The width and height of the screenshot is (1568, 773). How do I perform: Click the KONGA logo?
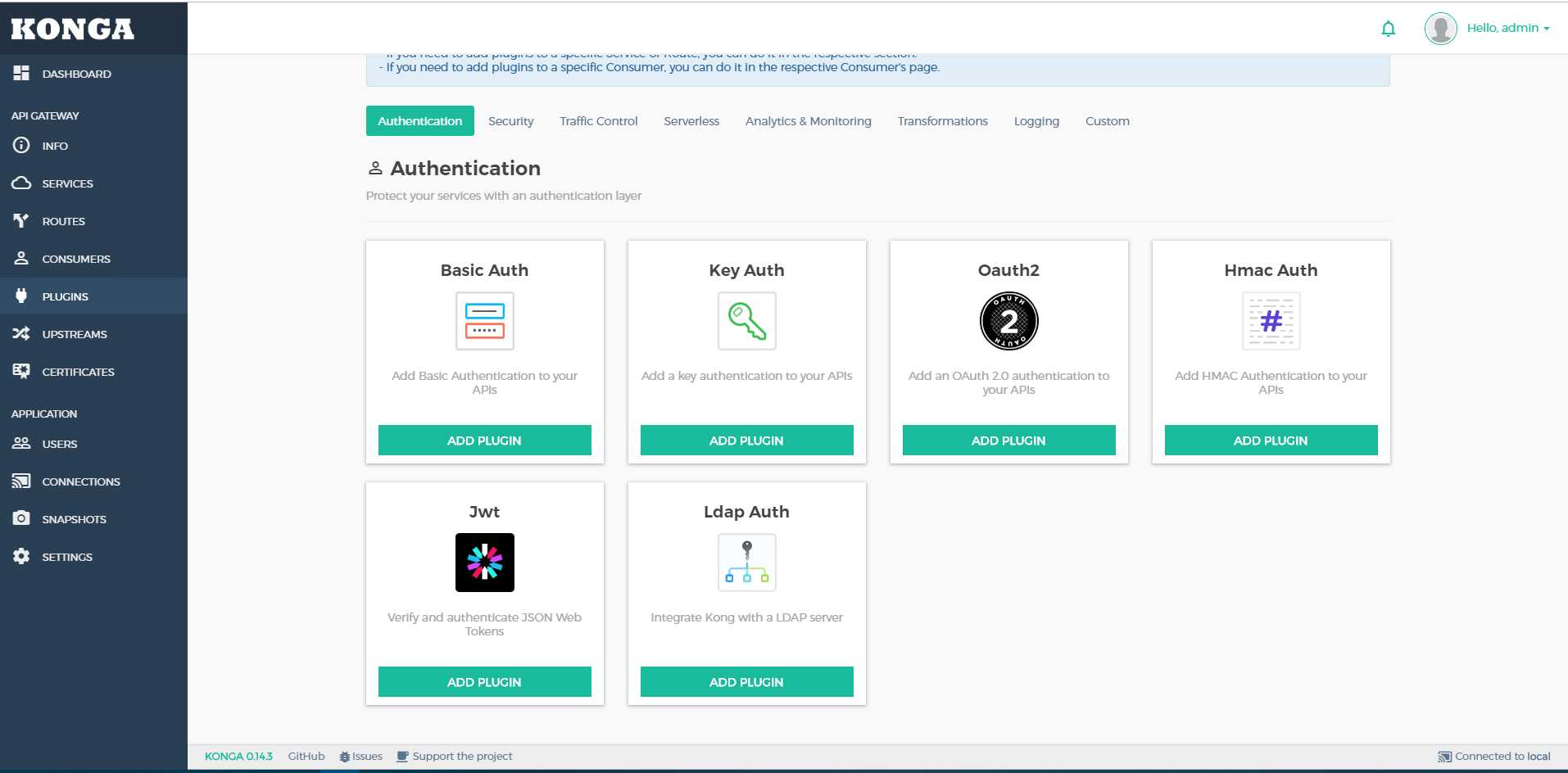[72, 29]
